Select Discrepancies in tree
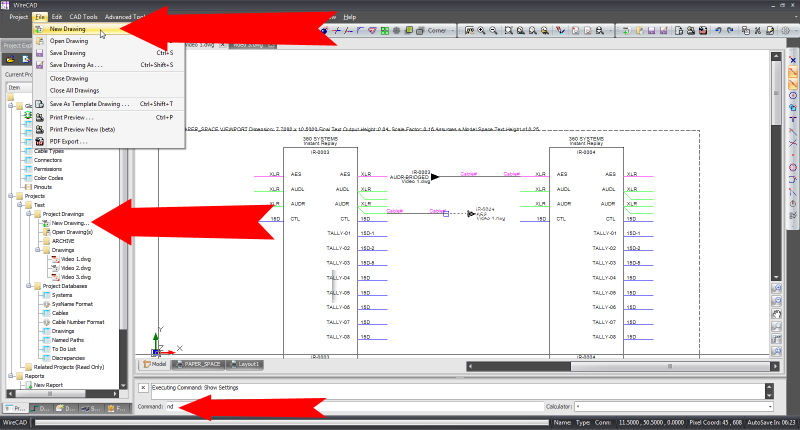 click(68, 358)
